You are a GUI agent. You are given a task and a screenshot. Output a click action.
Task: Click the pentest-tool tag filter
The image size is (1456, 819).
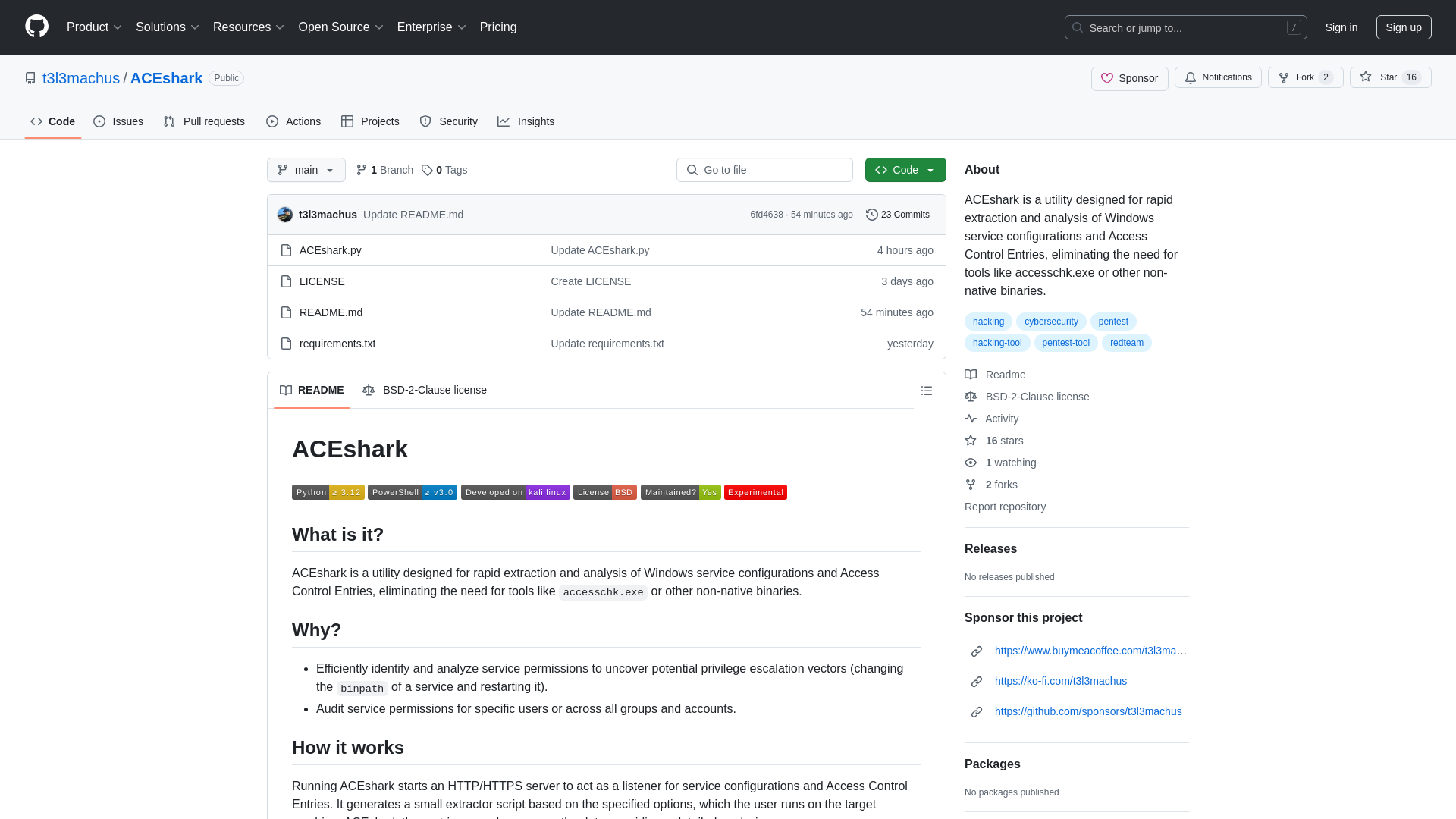(1066, 342)
